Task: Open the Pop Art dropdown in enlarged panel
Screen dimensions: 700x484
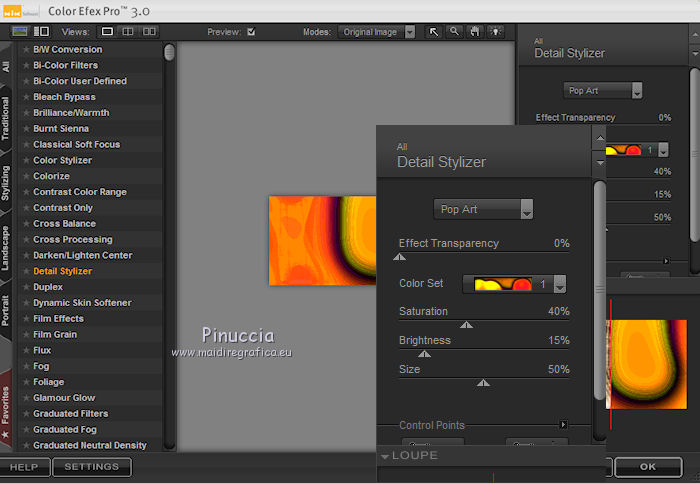Action: tap(483, 209)
